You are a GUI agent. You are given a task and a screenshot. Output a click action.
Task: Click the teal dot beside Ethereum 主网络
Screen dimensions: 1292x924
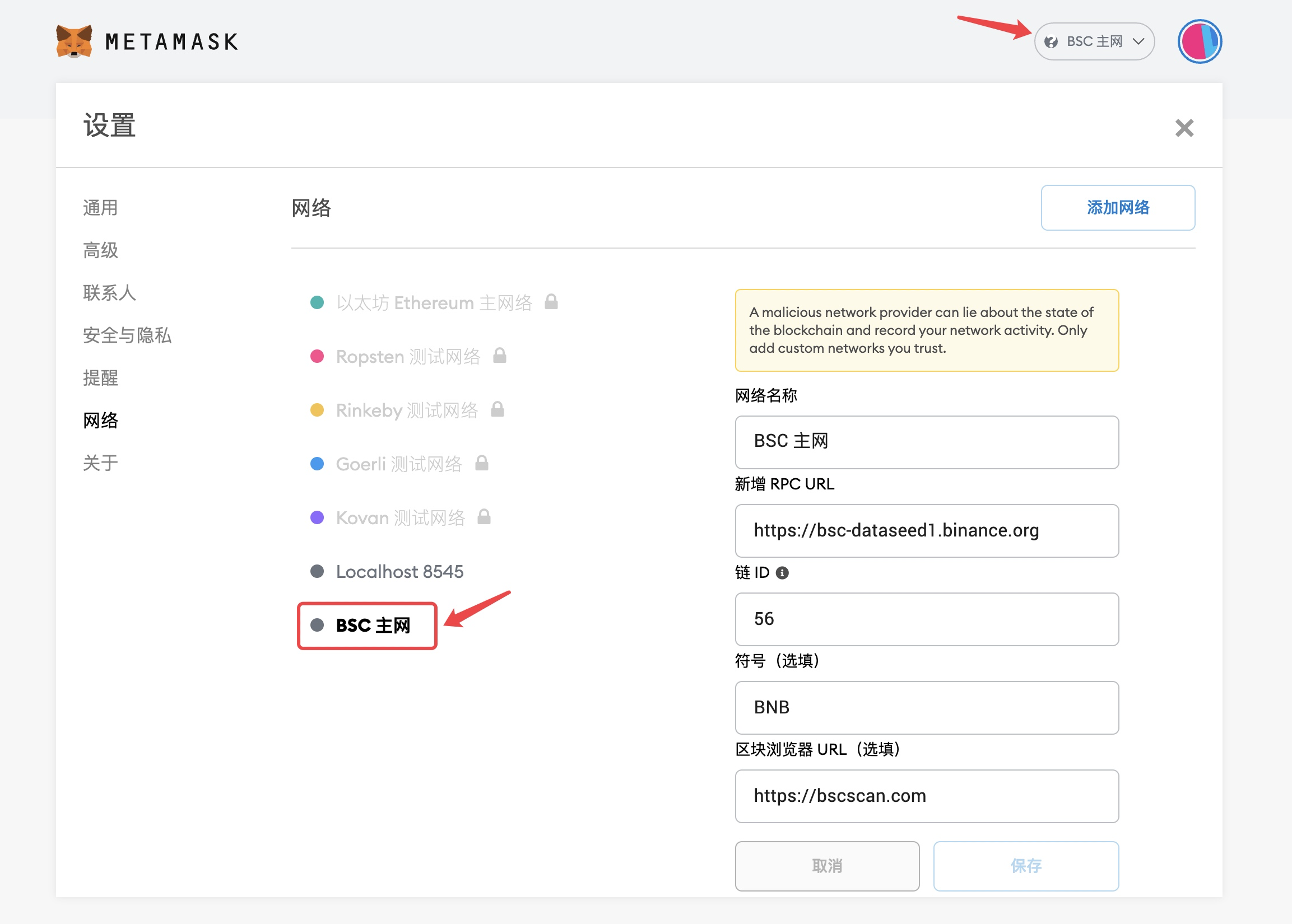(x=317, y=303)
